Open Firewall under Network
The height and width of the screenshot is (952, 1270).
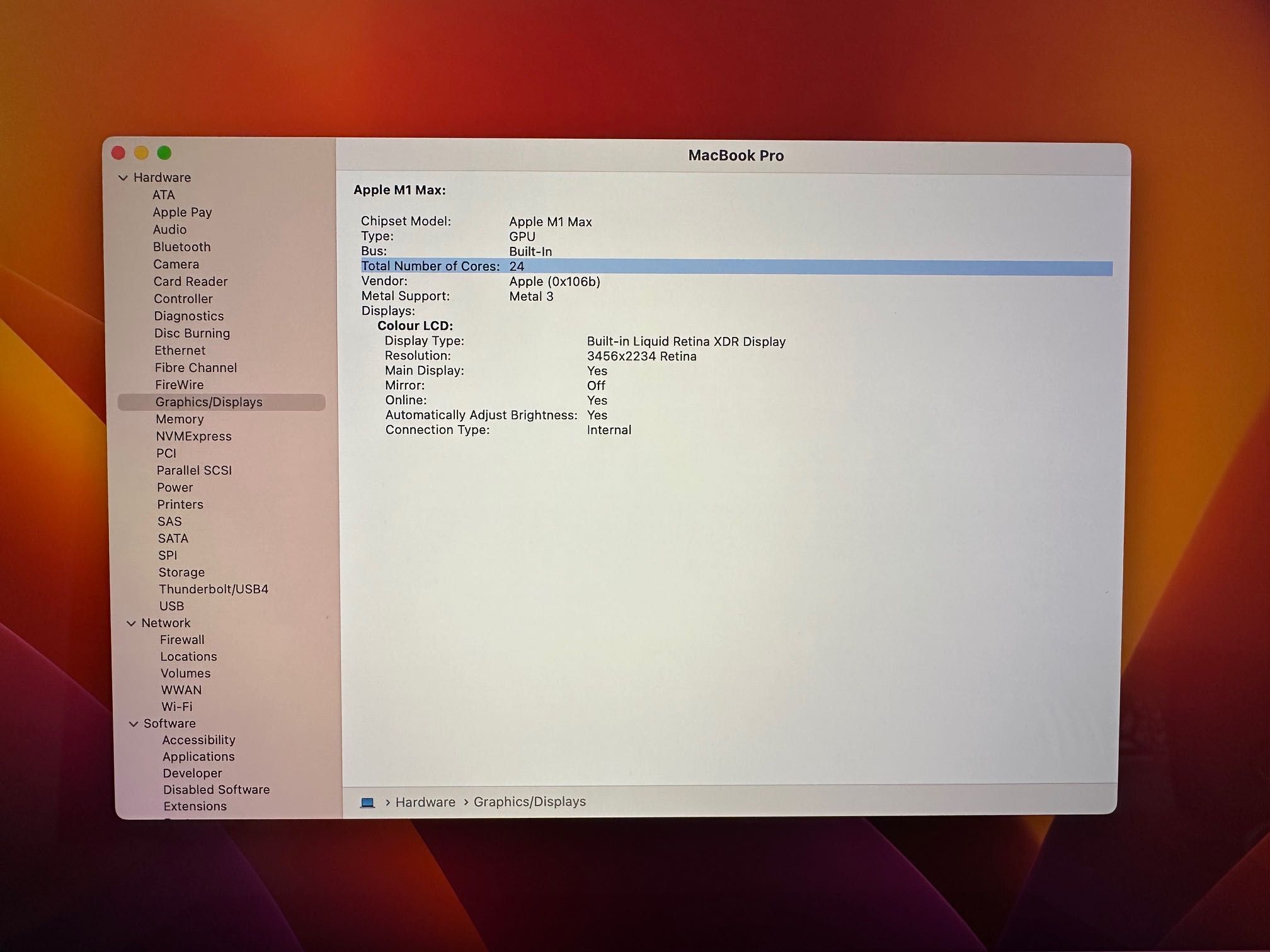click(182, 640)
